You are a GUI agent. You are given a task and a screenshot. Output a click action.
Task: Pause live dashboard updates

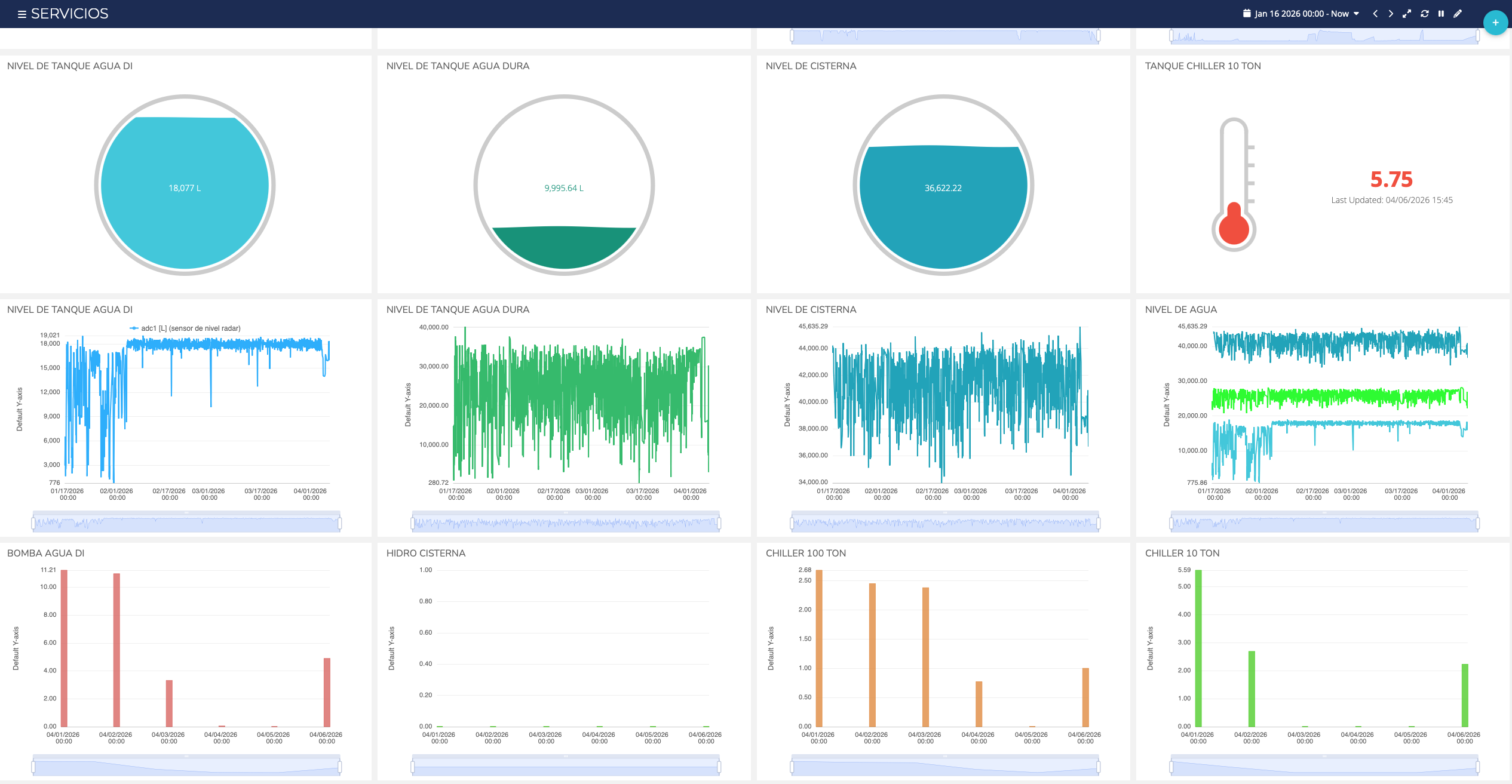(x=1441, y=14)
